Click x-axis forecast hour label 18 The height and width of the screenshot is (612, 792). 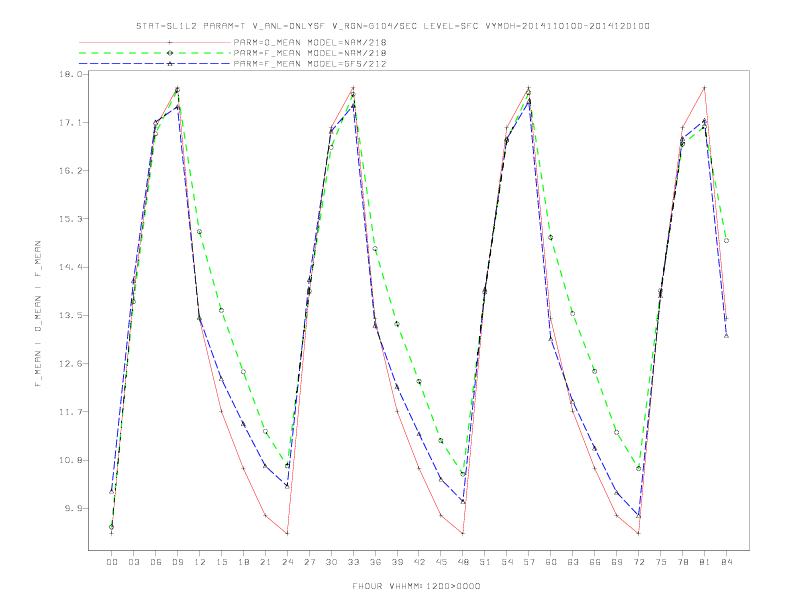243,562
